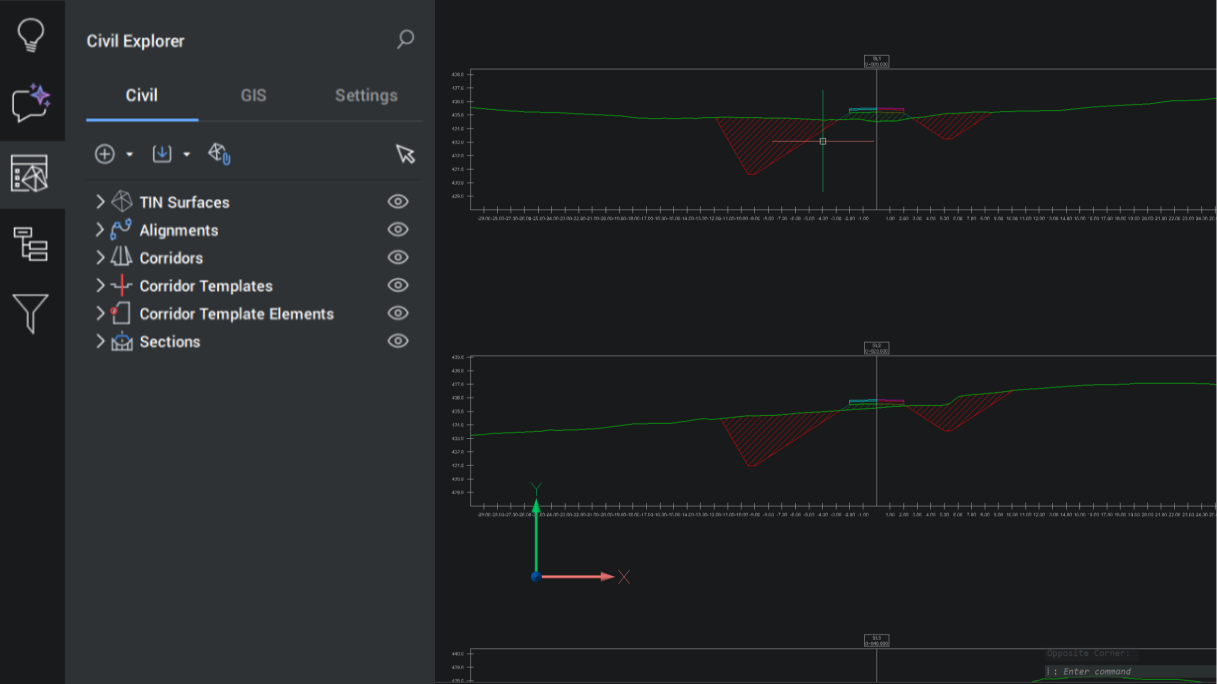Click the 'Enter command' command line field
Screen dimensions: 1217x684
(x=1131, y=672)
